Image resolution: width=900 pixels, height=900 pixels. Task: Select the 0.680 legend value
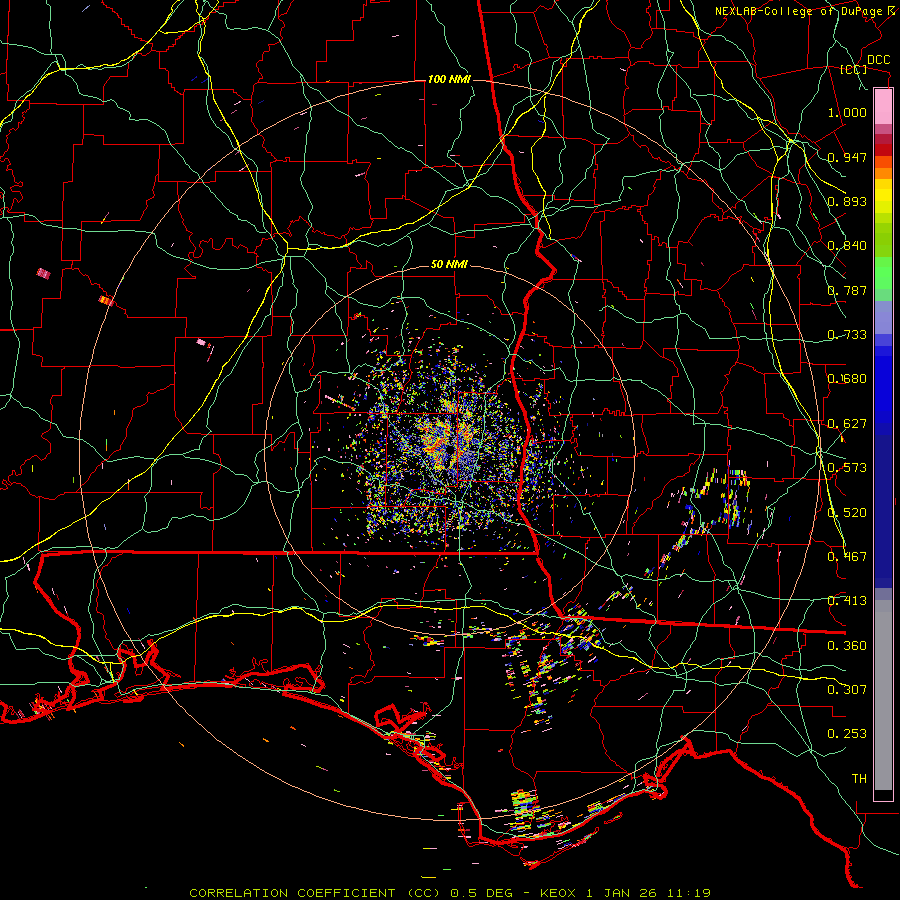847,379
